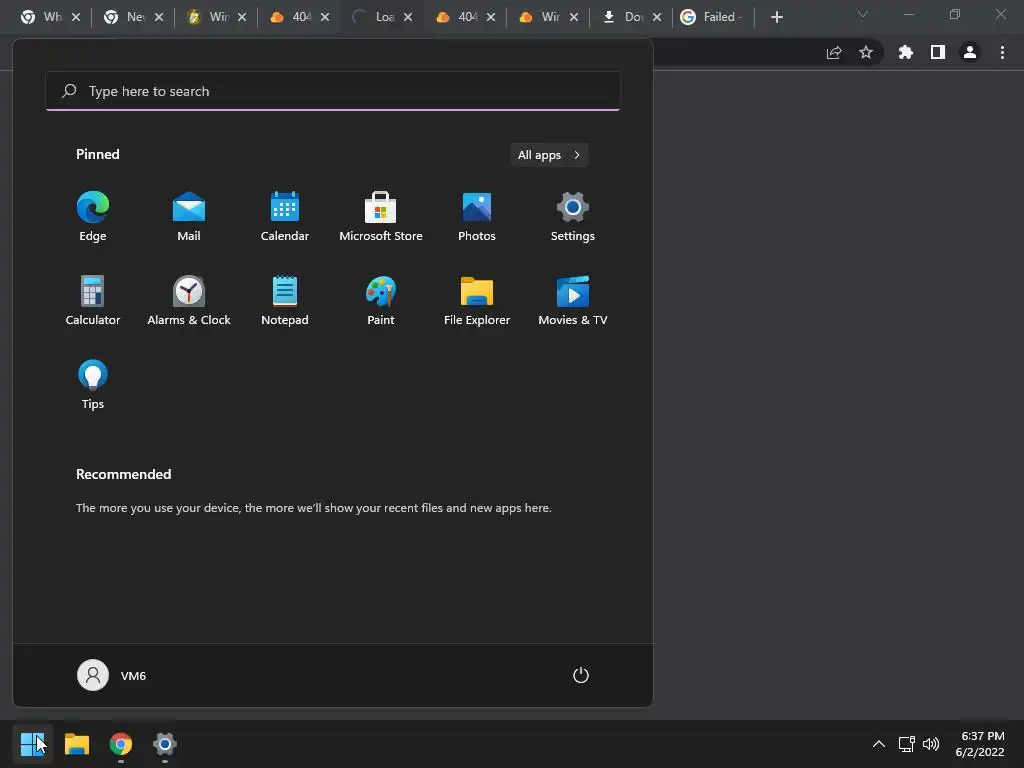Open File Explorer from pinned apps
Viewport: 1024px width, 768px height.
pyautogui.click(x=477, y=300)
